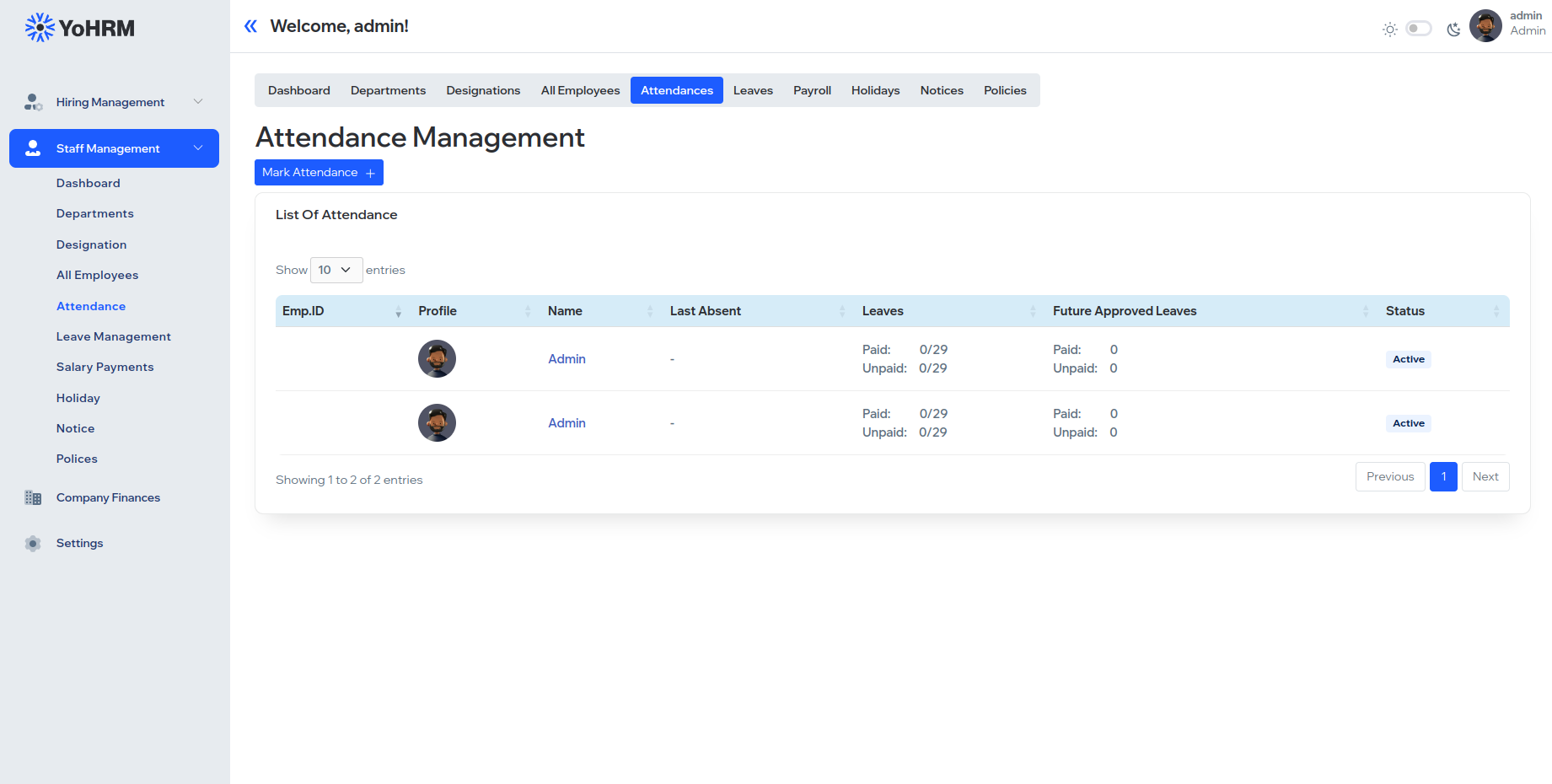Open Salary Payments in sidebar
The height and width of the screenshot is (784, 1552).
point(105,367)
